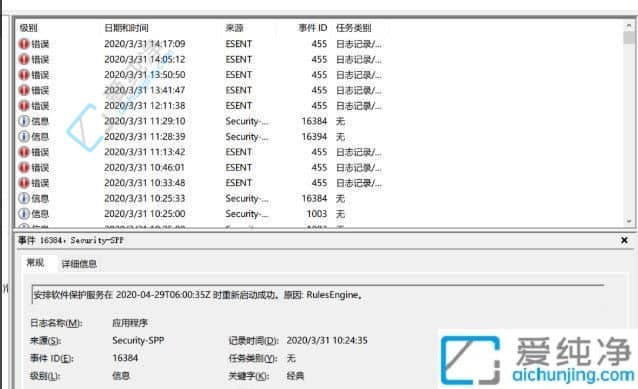This screenshot has height=389, width=638.
Task: Select the date 2020/3/31 10:25:00
Action: click(144, 214)
